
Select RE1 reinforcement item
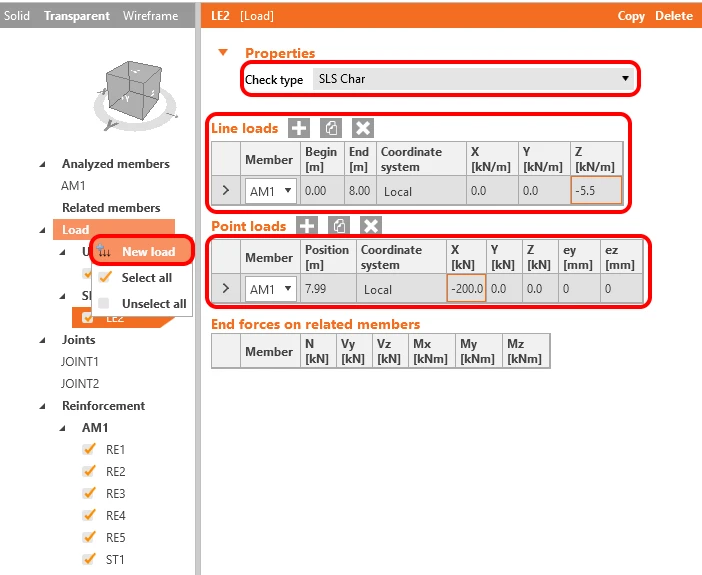click(x=115, y=450)
